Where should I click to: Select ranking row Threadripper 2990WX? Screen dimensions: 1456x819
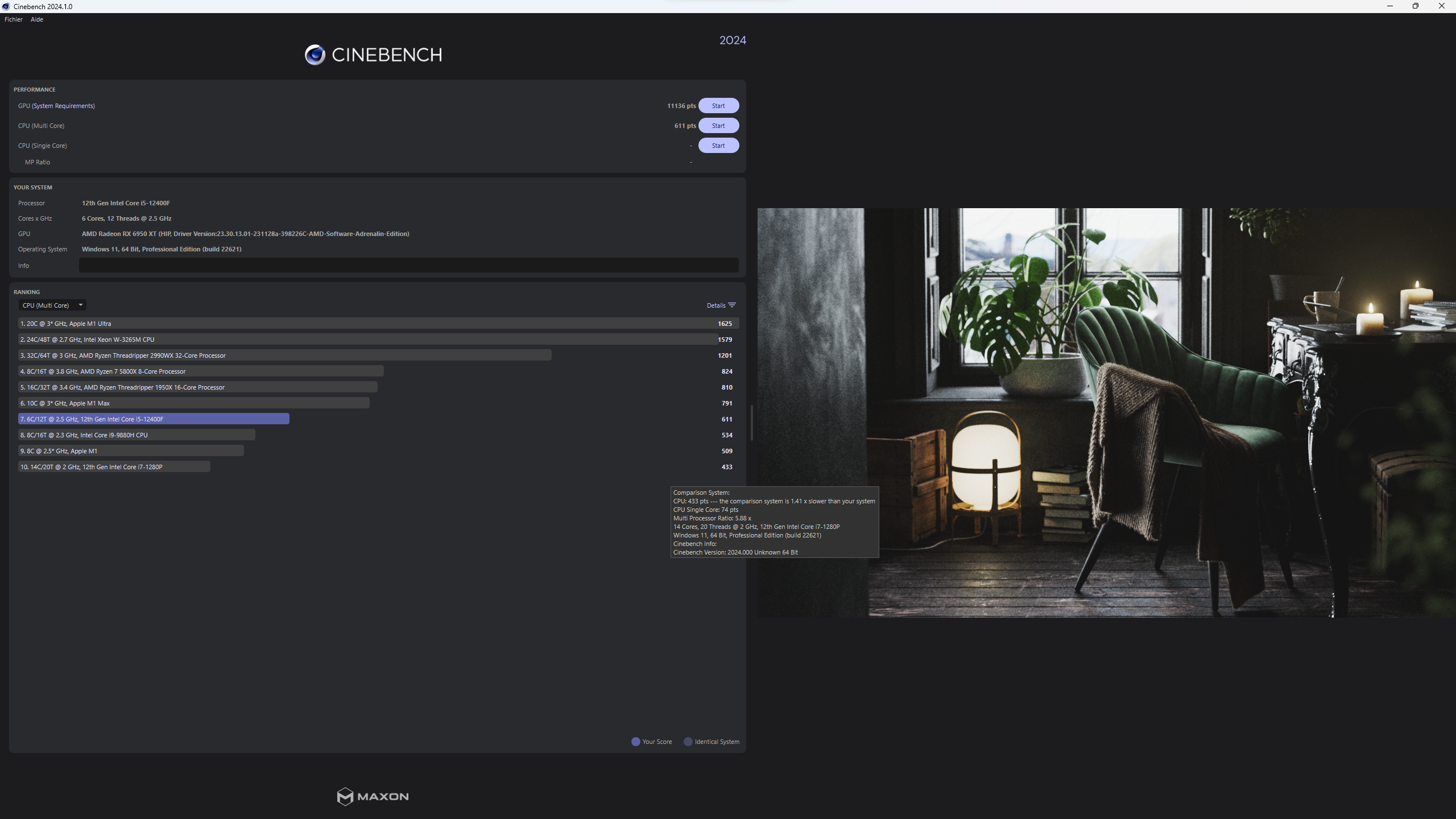[378, 355]
